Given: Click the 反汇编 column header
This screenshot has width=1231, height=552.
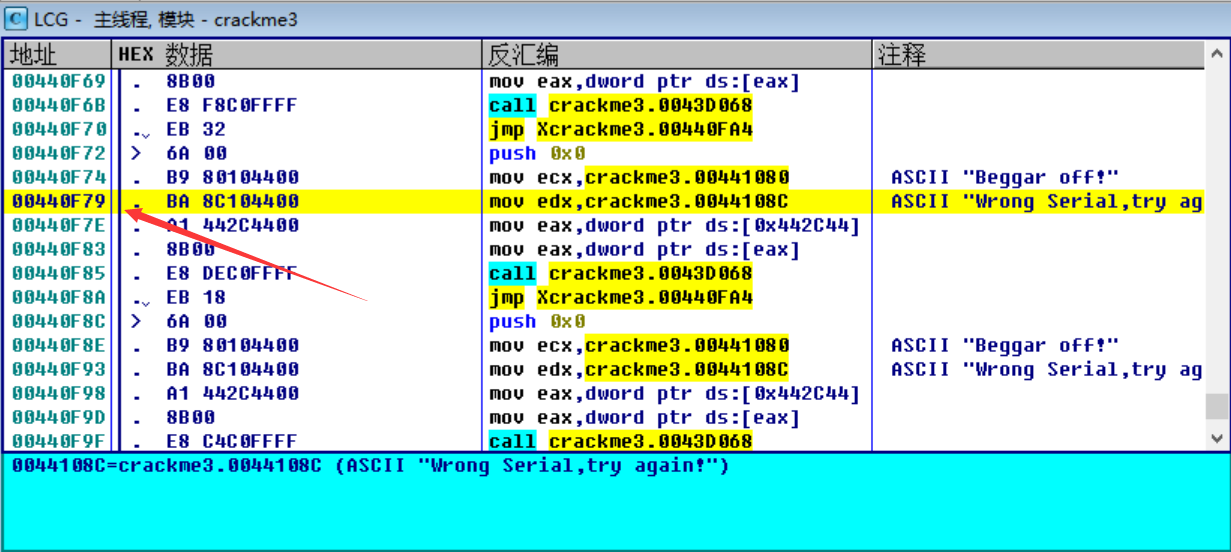Looking at the screenshot, I should [677, 55].
